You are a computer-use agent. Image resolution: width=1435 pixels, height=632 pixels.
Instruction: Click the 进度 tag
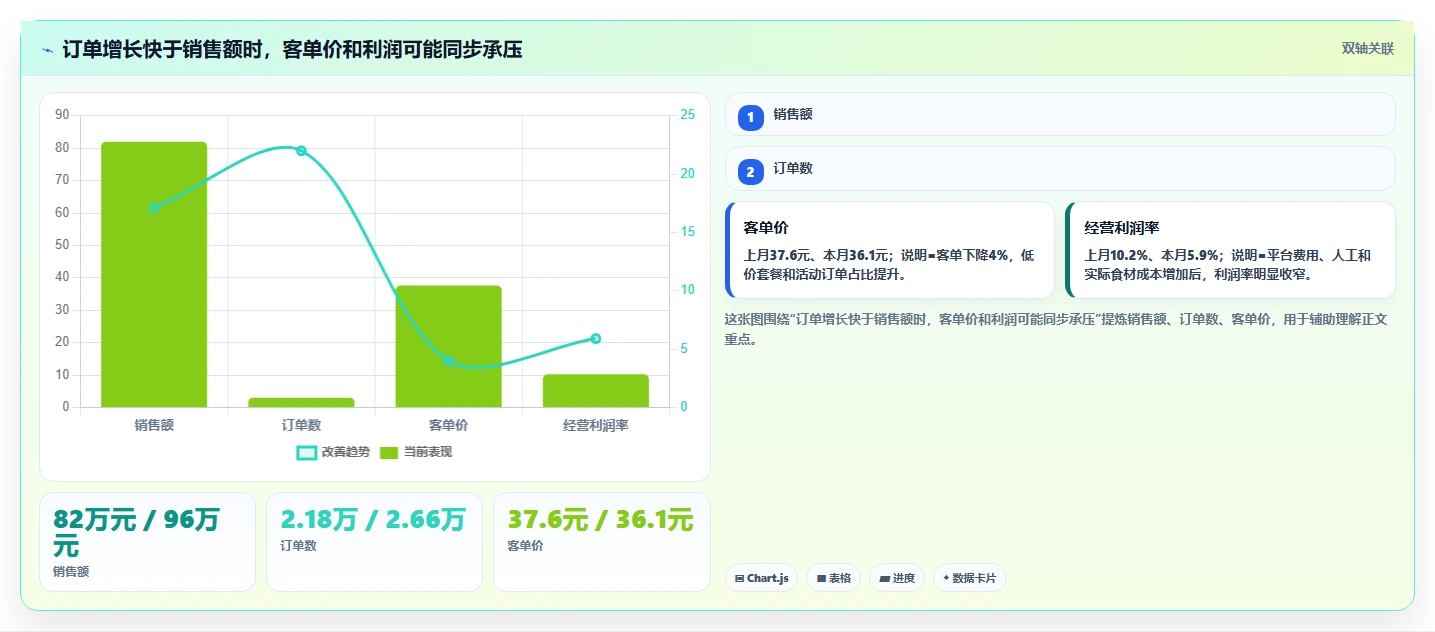pos(897,578)
